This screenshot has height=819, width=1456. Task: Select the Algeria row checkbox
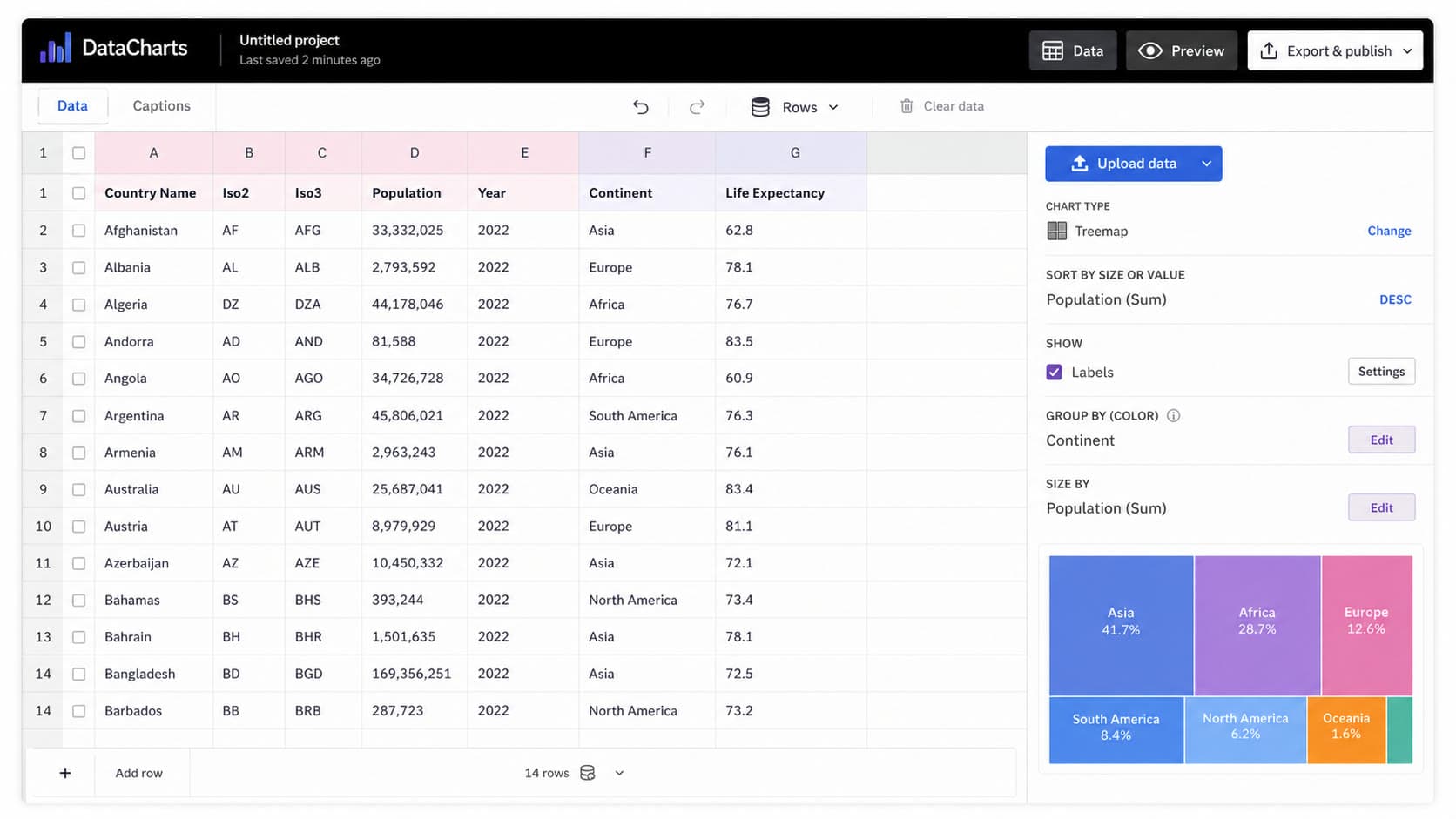(78, 305)
